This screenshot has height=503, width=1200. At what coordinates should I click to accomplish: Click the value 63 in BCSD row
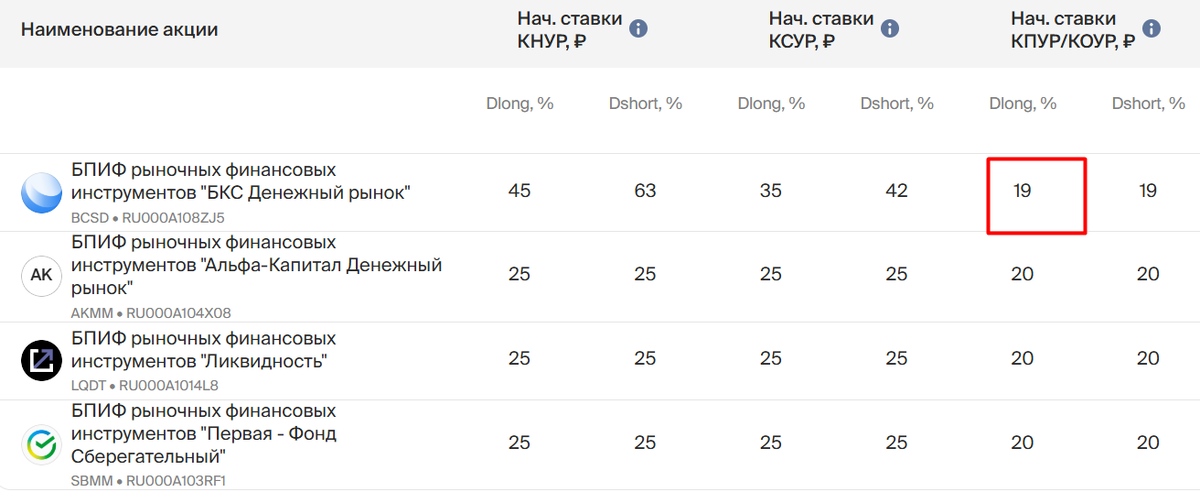click(645, 190)
